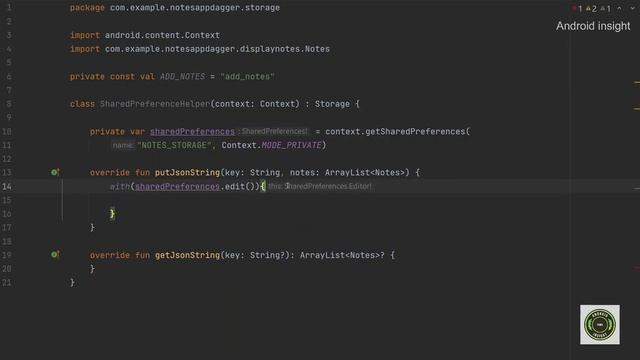Click the yellow warning count showing 2

click(x=591, y=9)
